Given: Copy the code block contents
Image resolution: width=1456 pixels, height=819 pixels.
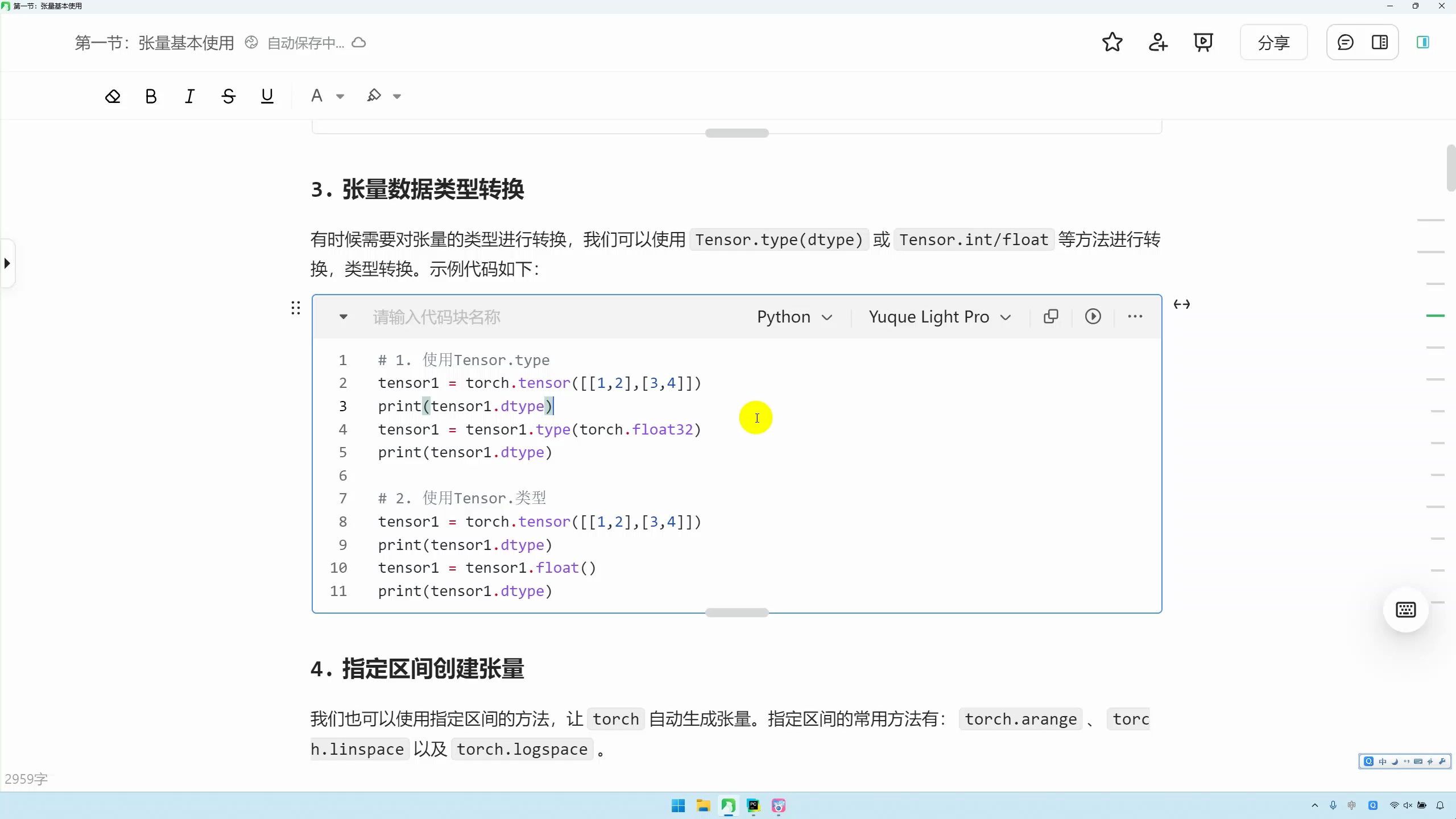Looking at the screenshot, I should pyautogui.click(x=1050, y=316).
